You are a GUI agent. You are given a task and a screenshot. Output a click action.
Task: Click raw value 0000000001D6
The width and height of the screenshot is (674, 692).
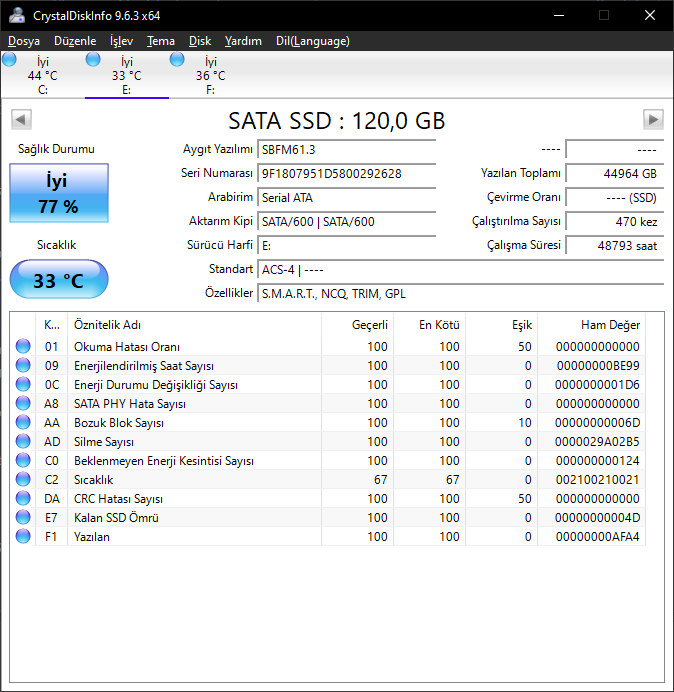point(597,384)
